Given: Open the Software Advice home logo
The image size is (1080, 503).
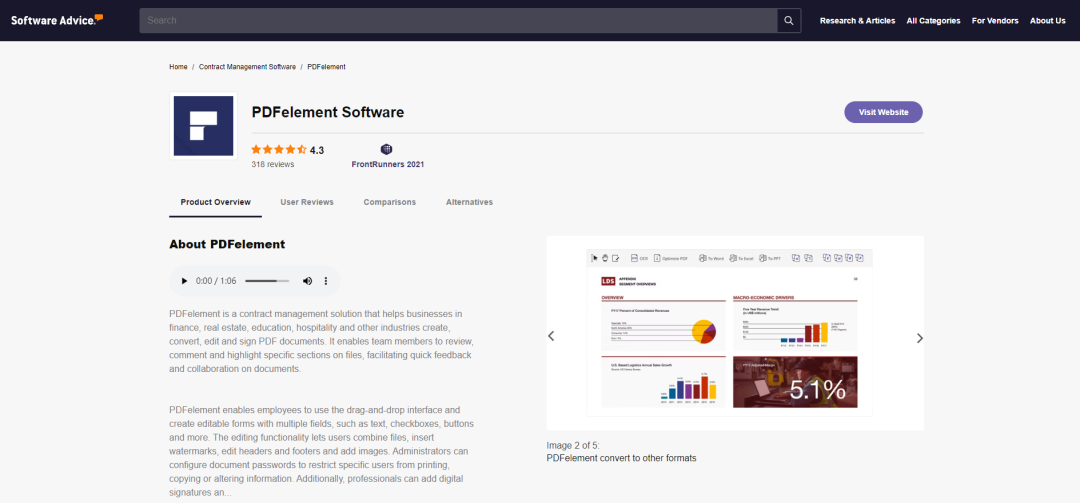Looking at the screenshot, I should point(57,20).
